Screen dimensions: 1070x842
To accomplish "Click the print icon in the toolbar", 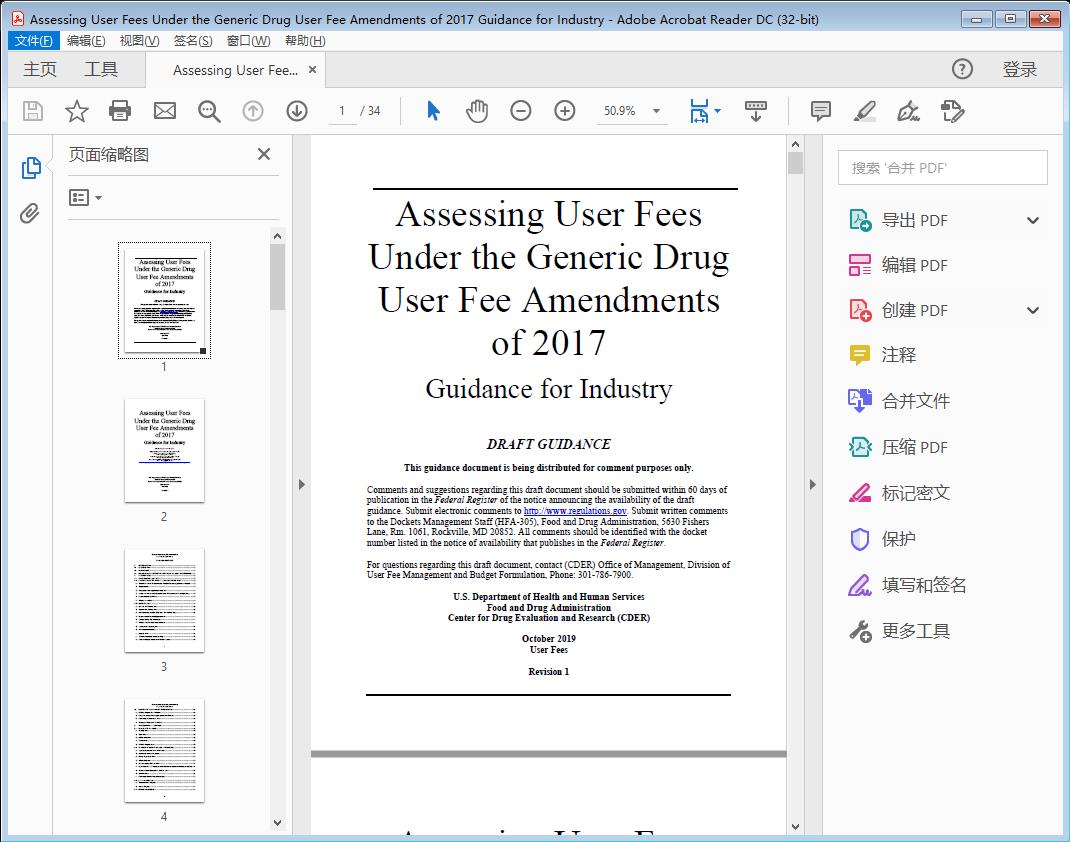I will tap(120, 111).
